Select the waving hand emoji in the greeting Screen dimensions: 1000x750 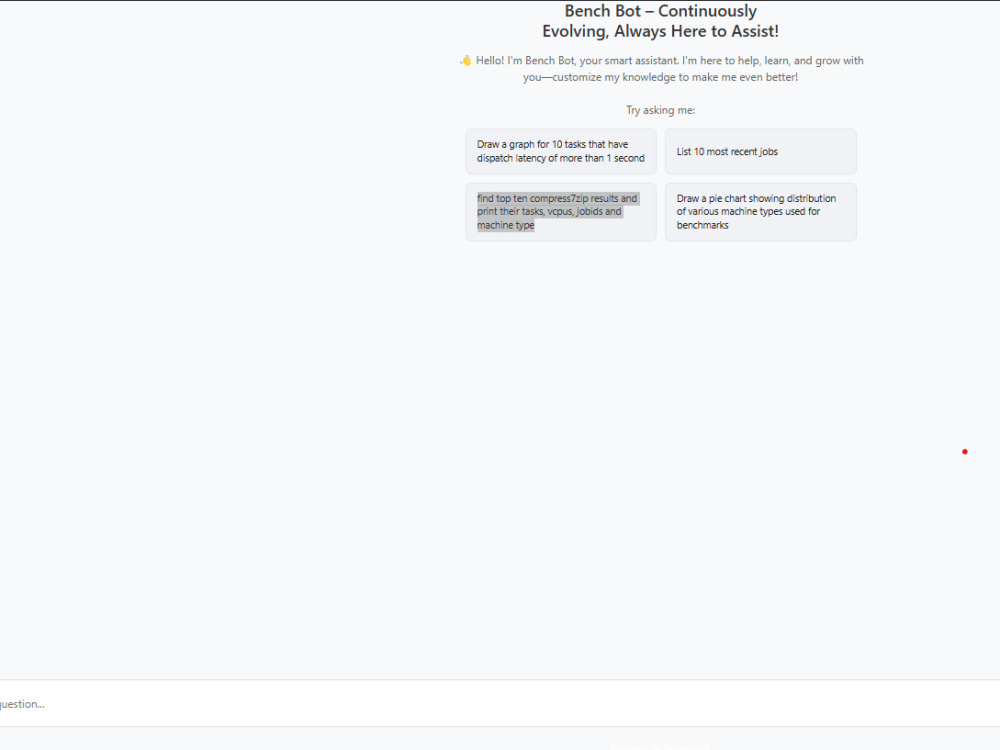(464, 60)
